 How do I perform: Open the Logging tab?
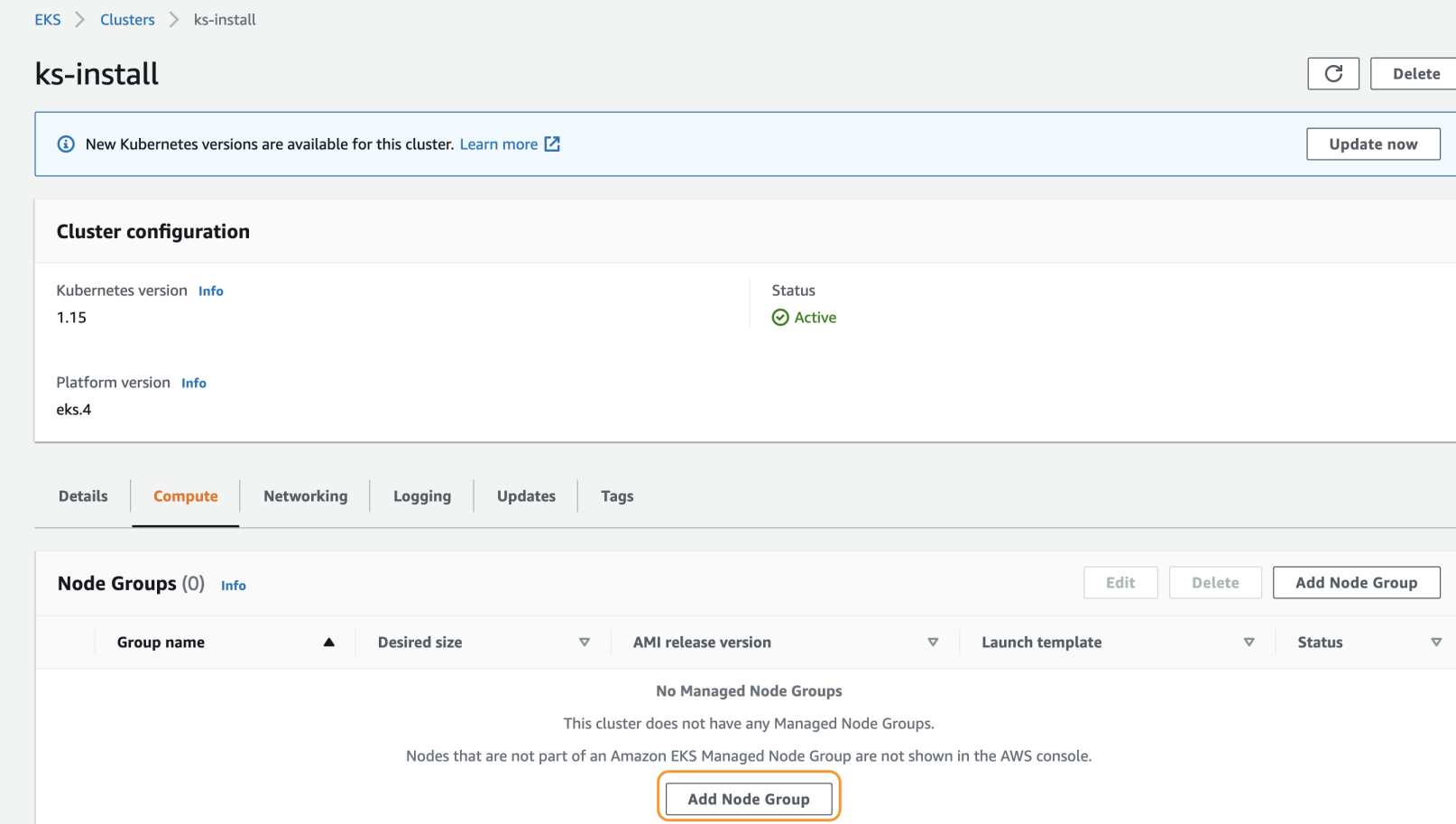coord(421,496)
